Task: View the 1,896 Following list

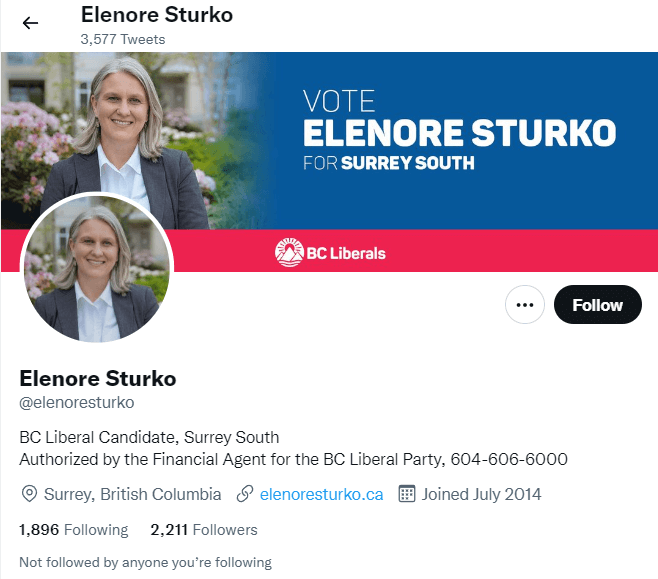Action: pyautogui.click(x=73, y=530)
